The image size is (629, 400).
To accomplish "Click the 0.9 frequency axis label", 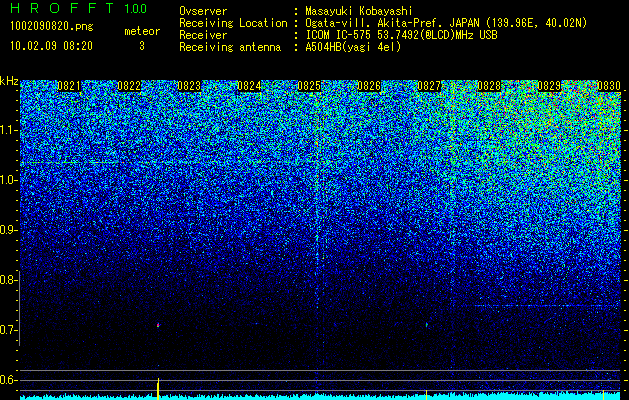I will [7, 230].
